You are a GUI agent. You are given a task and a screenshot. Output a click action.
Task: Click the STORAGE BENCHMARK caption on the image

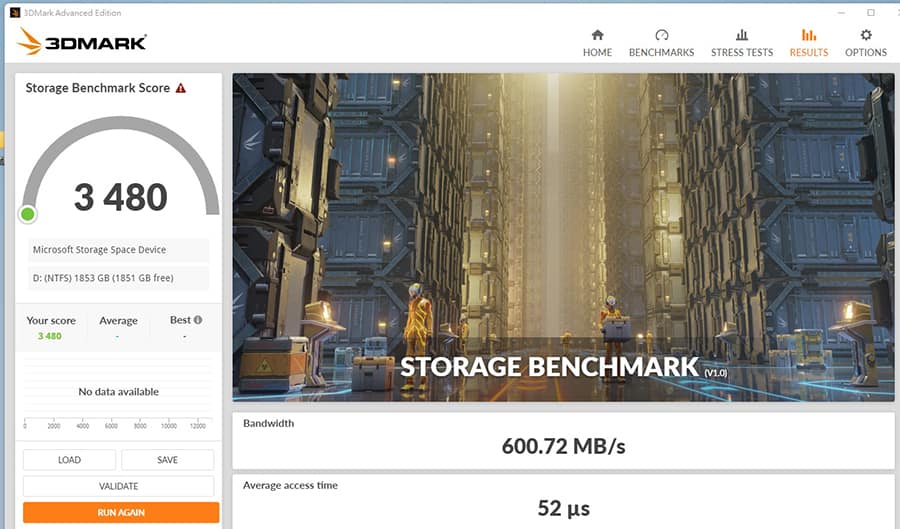[549, 367]
